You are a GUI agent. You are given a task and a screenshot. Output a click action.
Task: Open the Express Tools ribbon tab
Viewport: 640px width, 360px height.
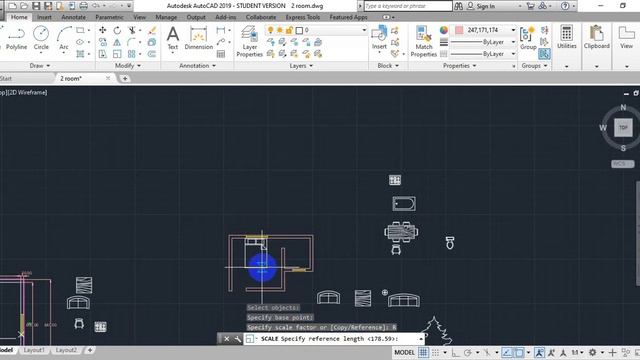coord(302,17)
